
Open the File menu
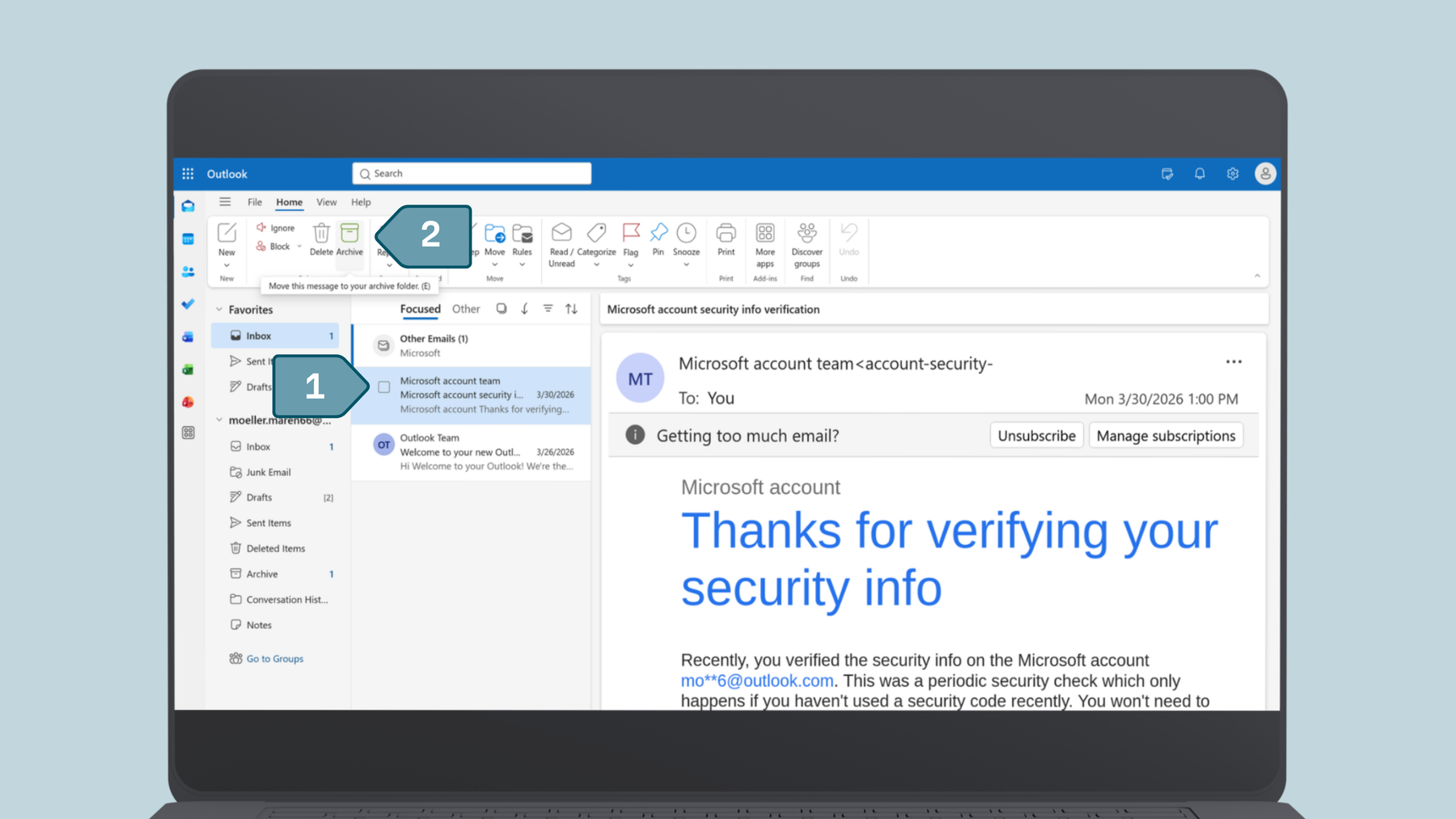(x=255, y=202)
